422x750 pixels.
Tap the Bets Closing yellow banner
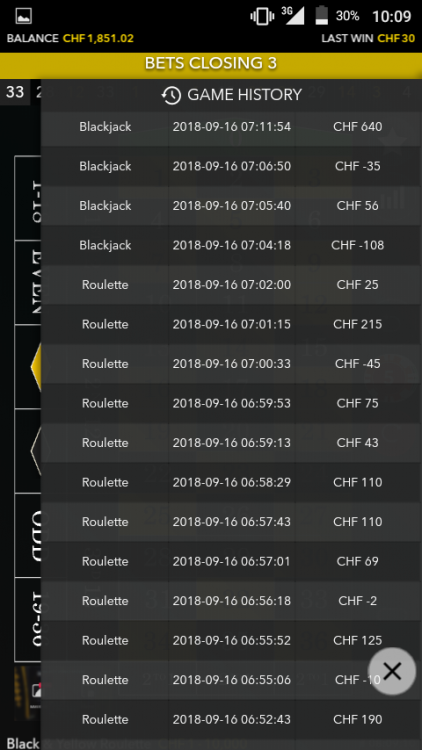211,64
